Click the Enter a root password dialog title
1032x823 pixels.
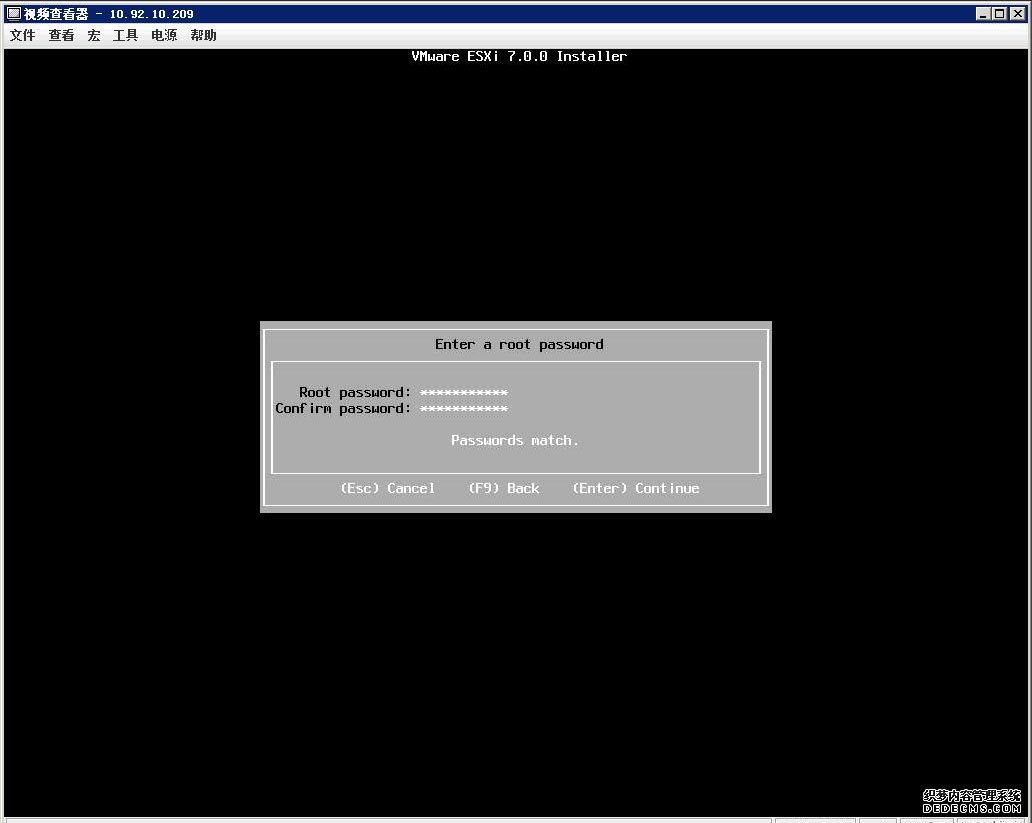518,344
